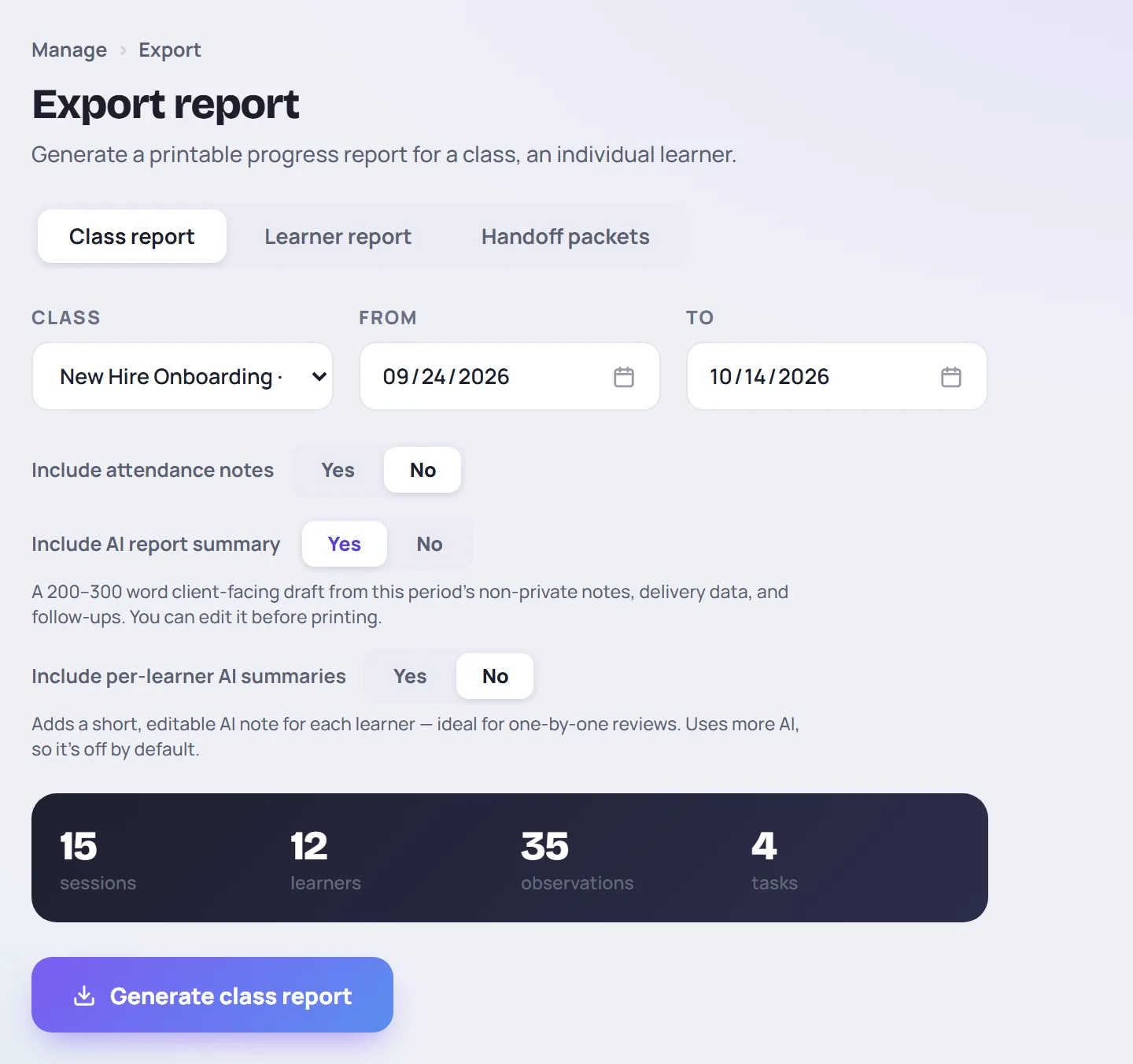This screenshot has width=1133, height=1064.
Task: Click the 'Adds a short, editable AI note' description
Action: click(415, 737)
